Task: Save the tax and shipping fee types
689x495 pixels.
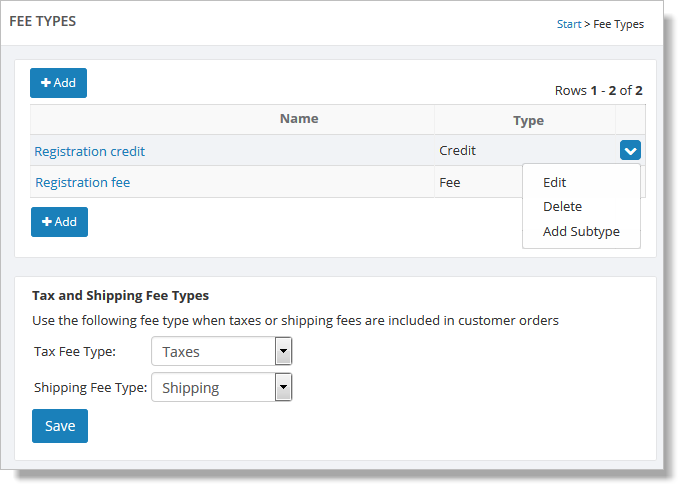Action: [60, 426]
